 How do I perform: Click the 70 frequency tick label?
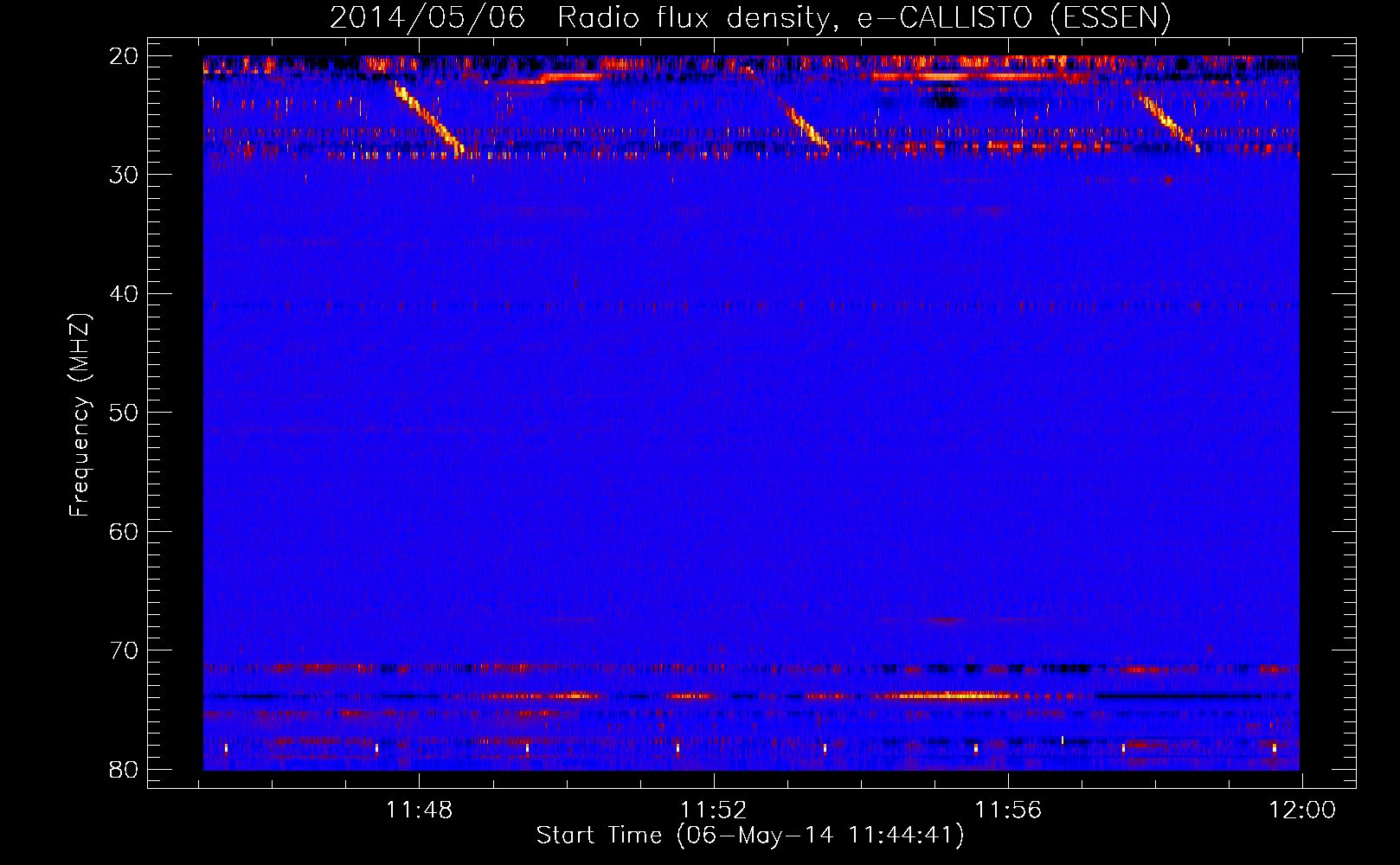coord(124,650)
